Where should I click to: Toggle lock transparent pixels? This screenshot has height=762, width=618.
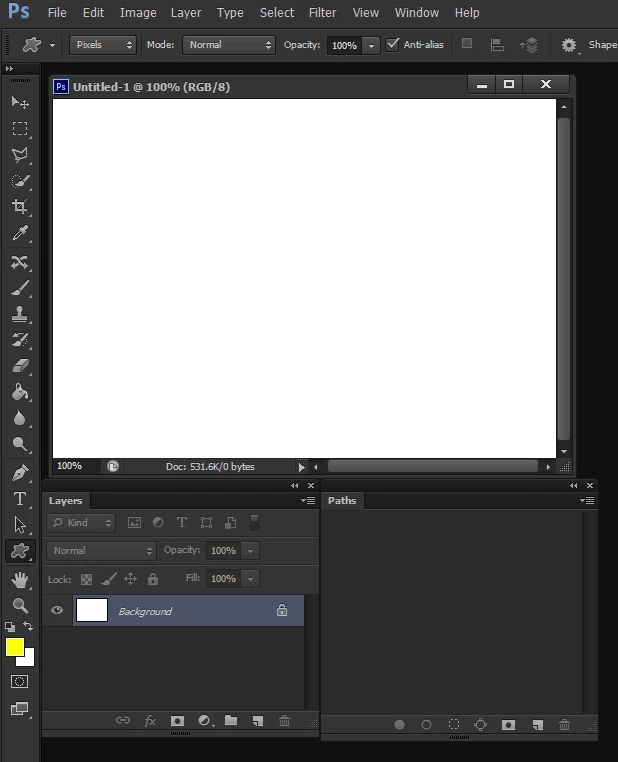[86, 579]
